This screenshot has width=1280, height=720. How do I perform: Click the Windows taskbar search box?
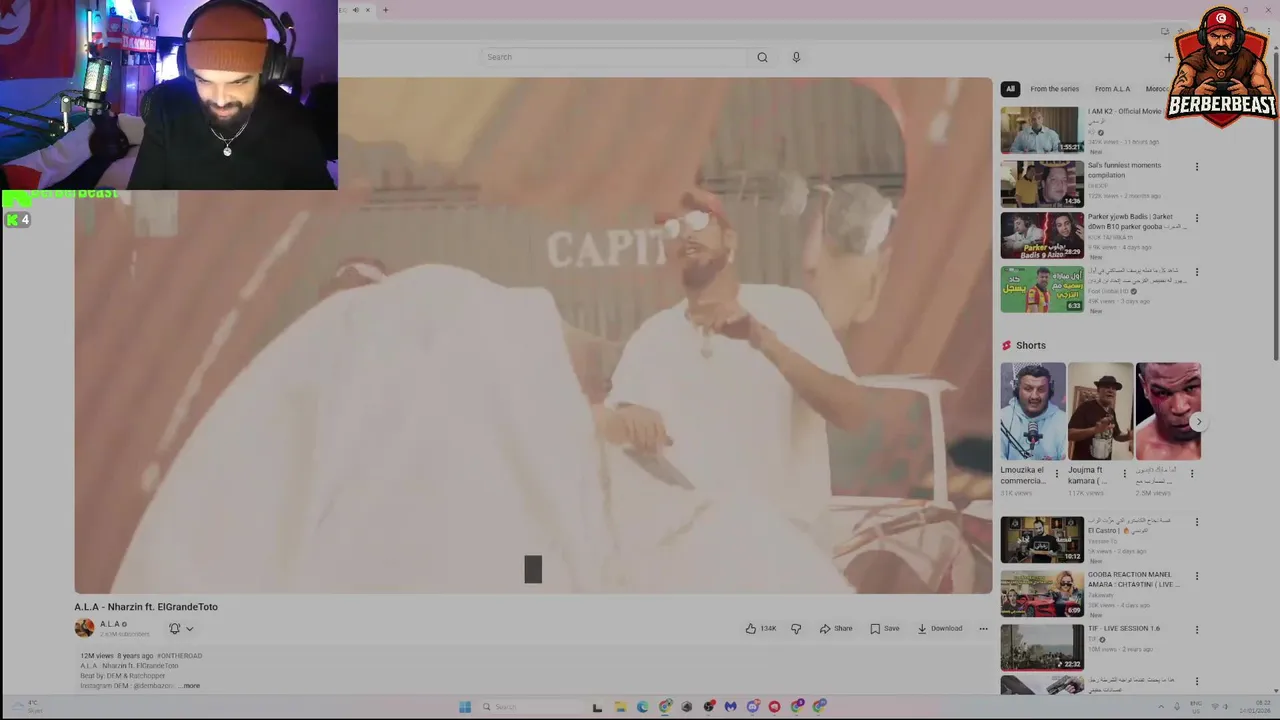[x=530, y=707]
